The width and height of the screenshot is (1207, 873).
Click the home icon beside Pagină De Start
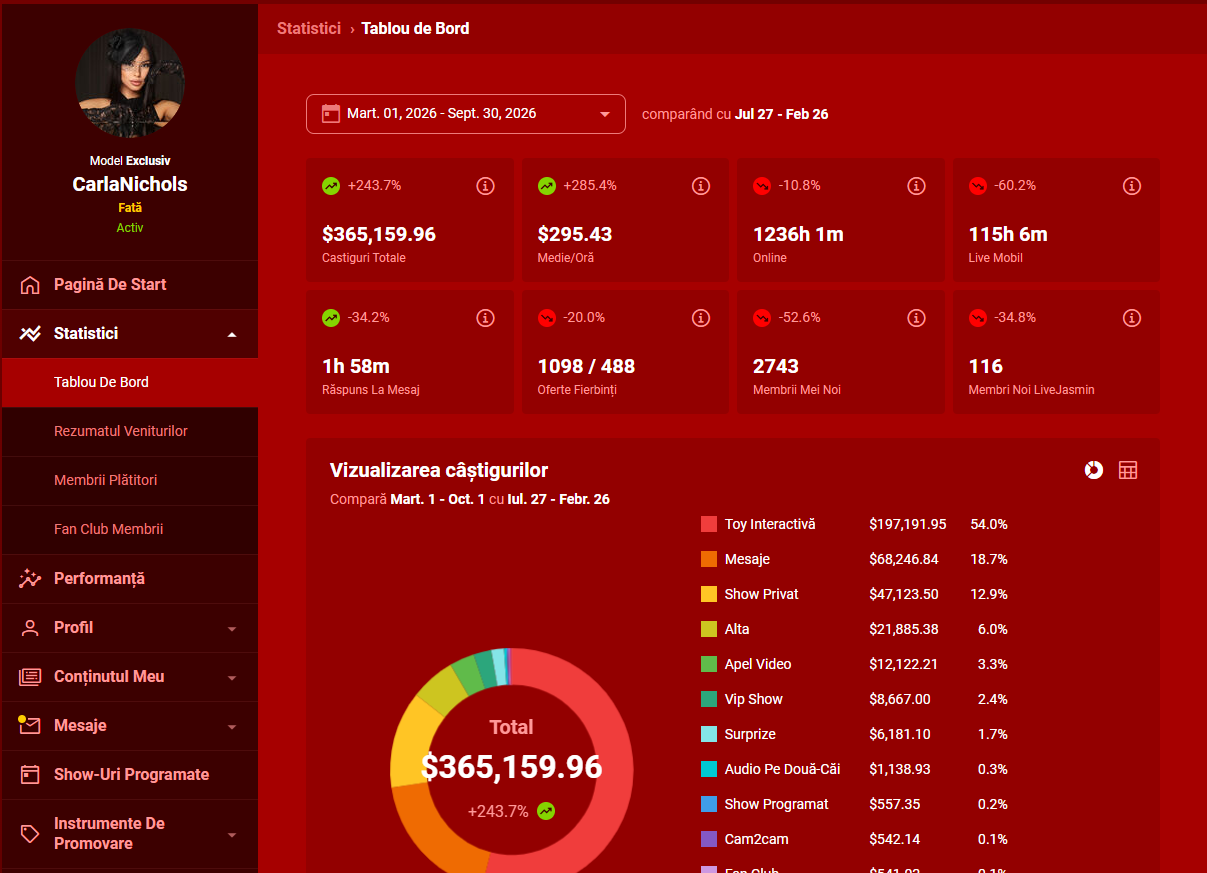pos(30,285)
